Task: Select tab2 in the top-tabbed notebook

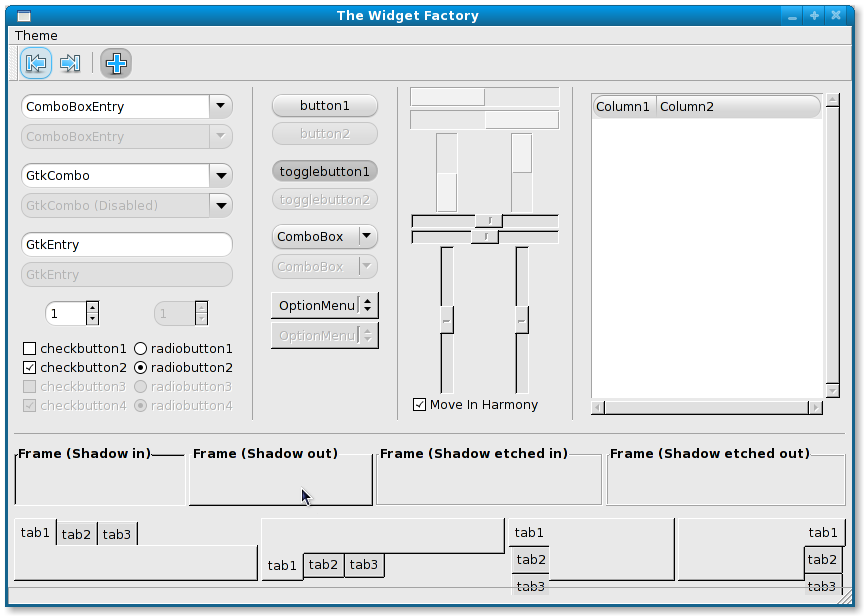Action: click(x=77, y=534)
